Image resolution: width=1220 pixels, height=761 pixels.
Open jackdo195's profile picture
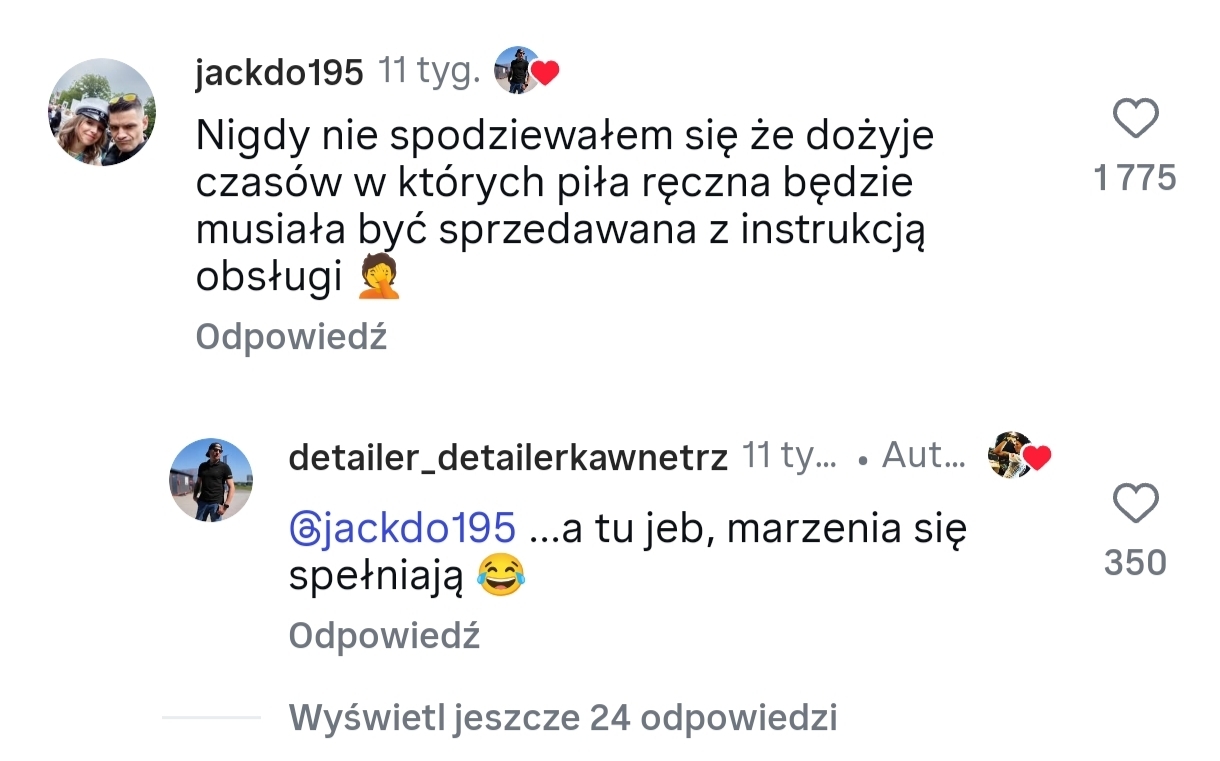(102, 112)
